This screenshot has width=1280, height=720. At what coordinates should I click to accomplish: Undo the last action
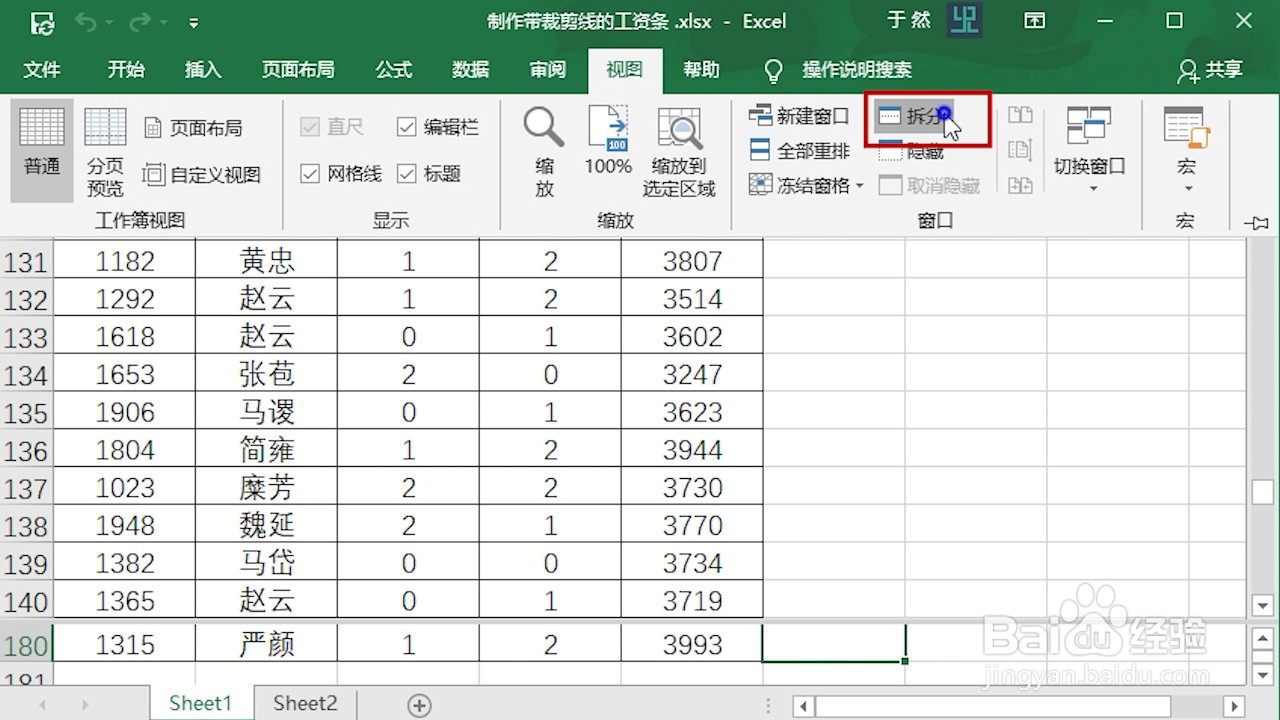click(86, 22)
